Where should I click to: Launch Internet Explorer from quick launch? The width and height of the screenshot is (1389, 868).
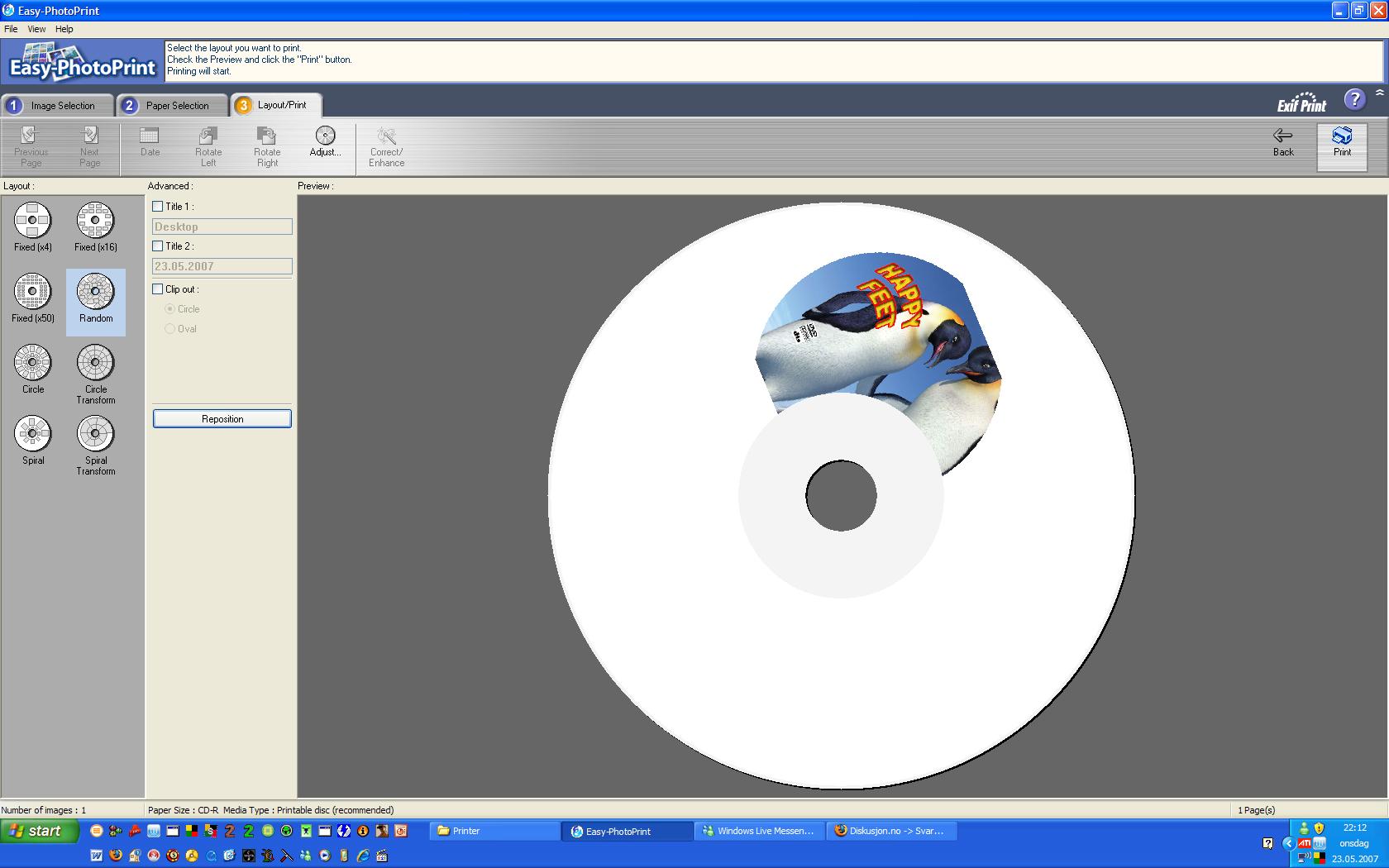click(363, 856)
